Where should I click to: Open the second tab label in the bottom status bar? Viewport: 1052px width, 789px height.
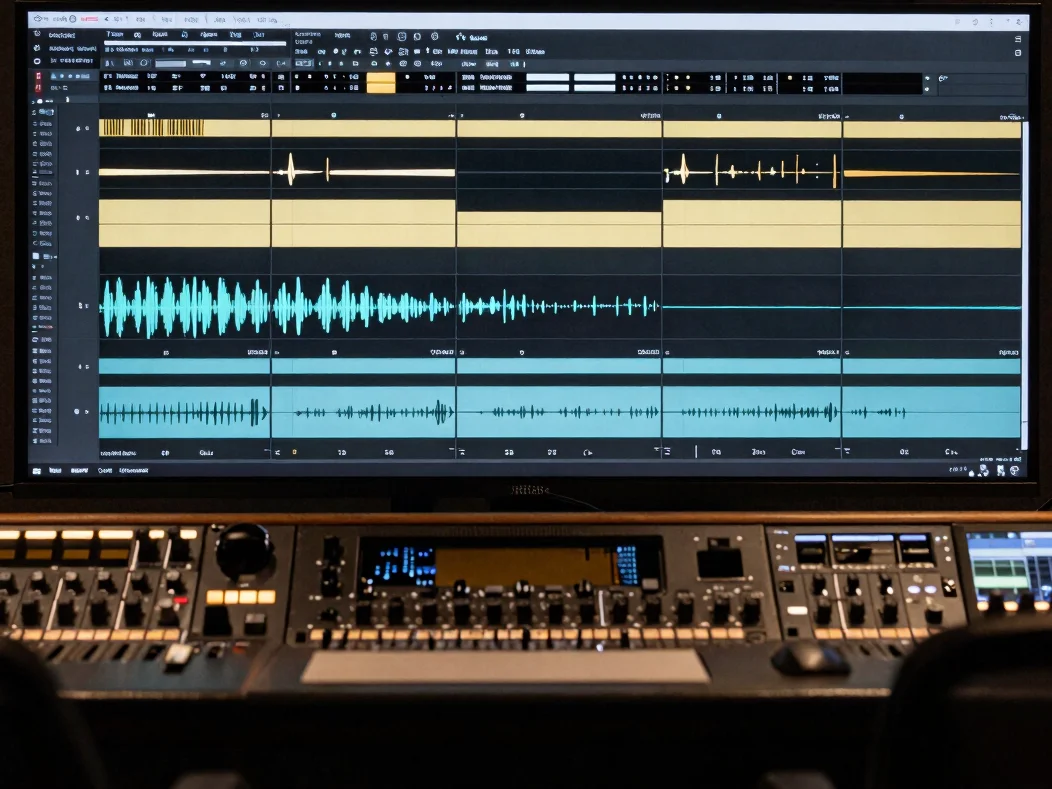click(x=79, y=470)
